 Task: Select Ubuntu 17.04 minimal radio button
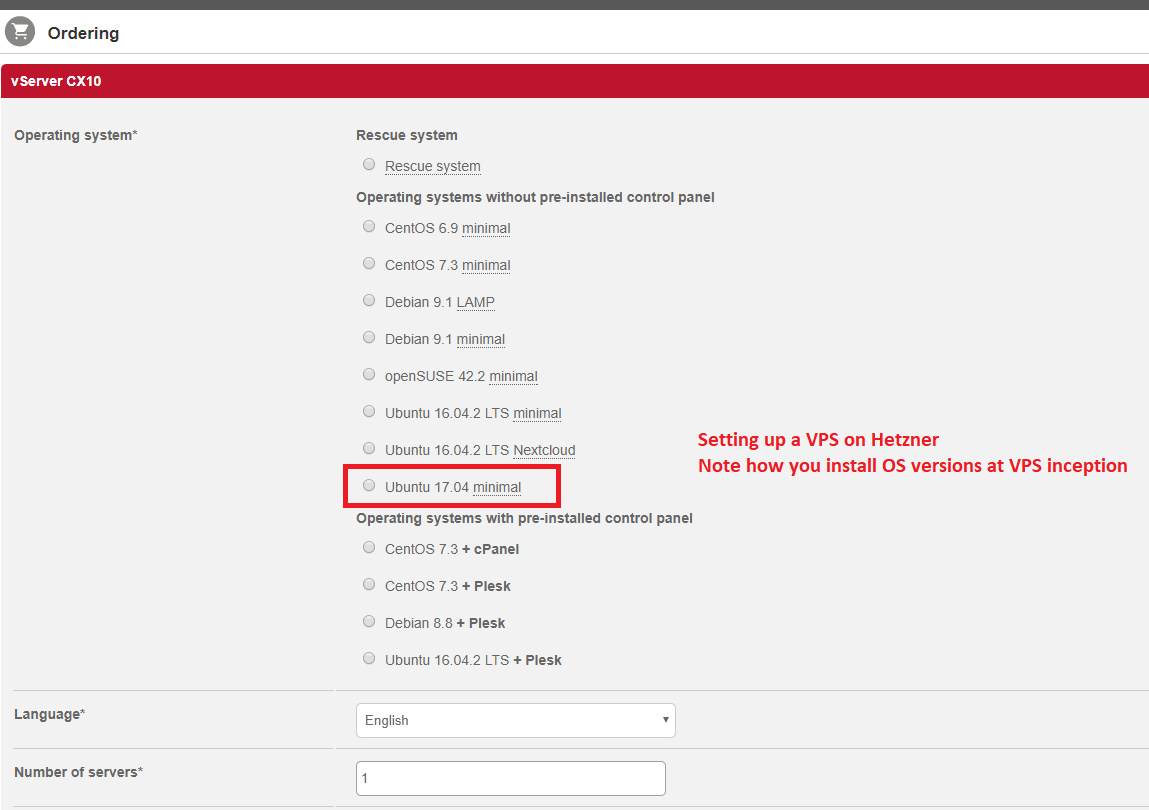pyautogui.click(x=369, y=485)
